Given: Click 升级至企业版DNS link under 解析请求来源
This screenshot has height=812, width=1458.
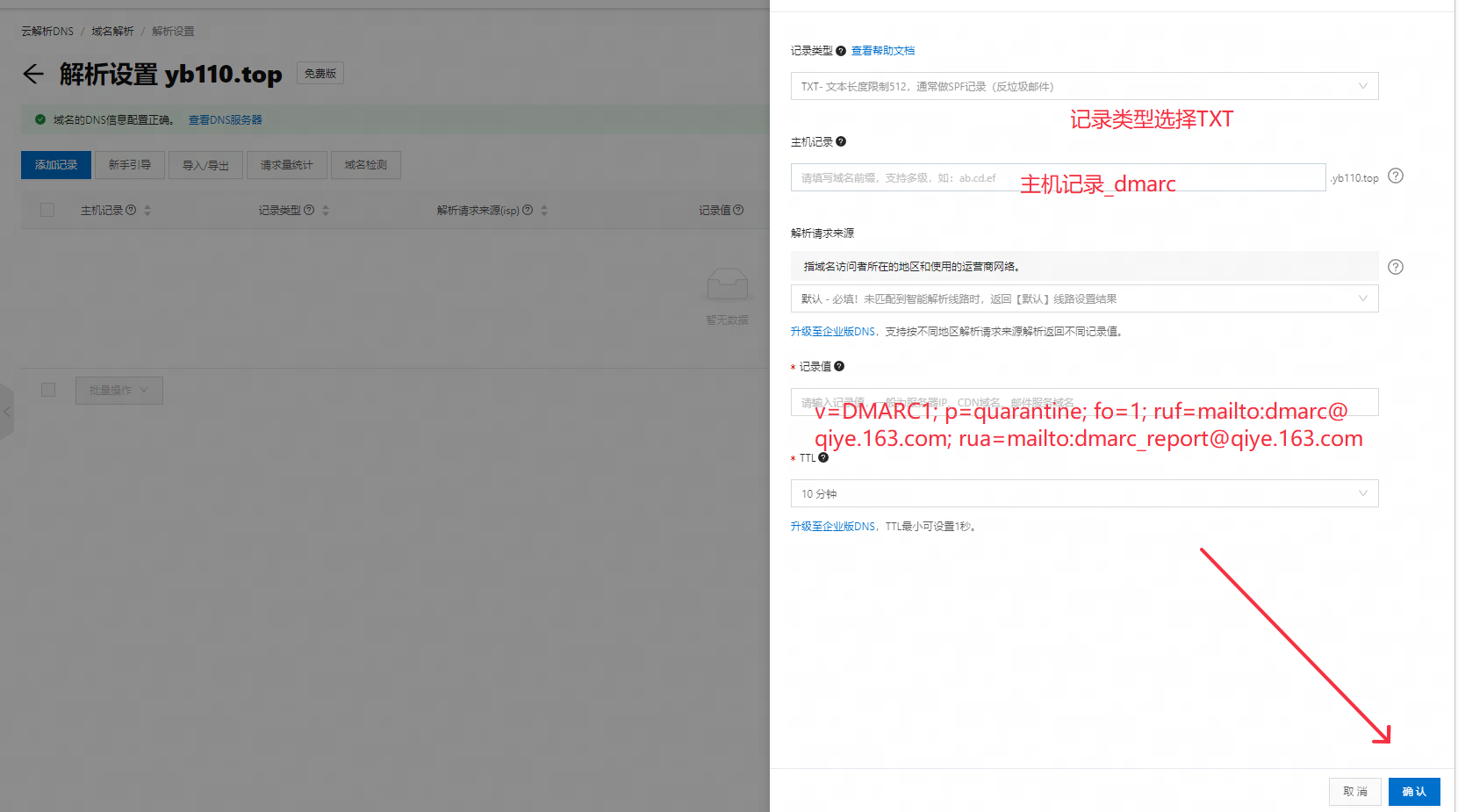Looking at the screenshot, I should point(833,332).
